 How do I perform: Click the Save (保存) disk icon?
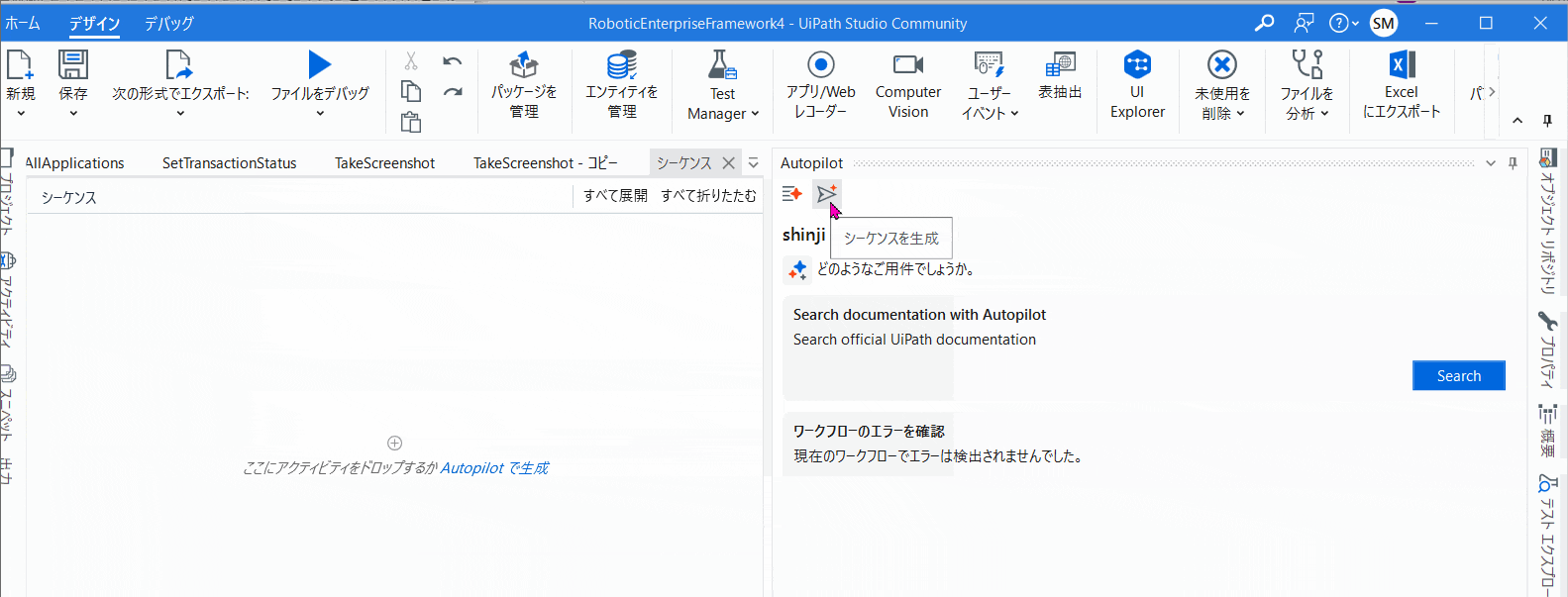pos(72,64)
